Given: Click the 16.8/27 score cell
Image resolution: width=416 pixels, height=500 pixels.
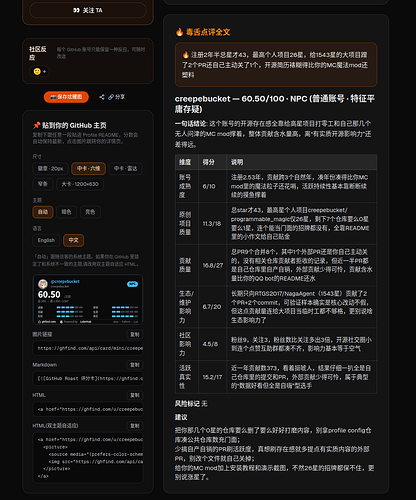Looking at the screenshot, I should [x=213, y=265].
